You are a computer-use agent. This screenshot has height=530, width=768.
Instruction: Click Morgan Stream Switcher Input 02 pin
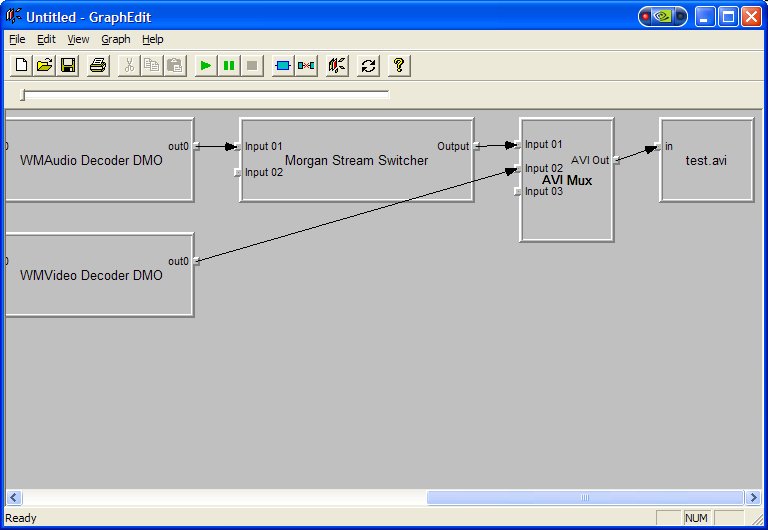238,172
